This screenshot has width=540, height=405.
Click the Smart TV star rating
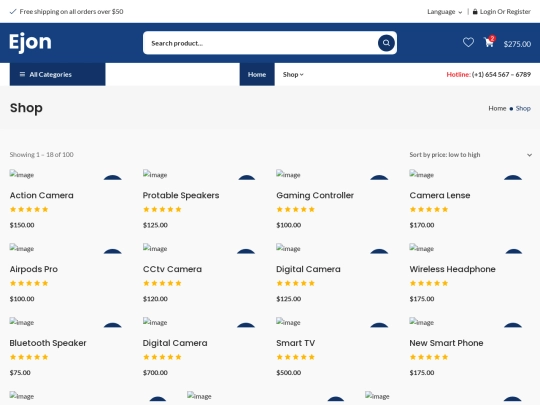295,357
